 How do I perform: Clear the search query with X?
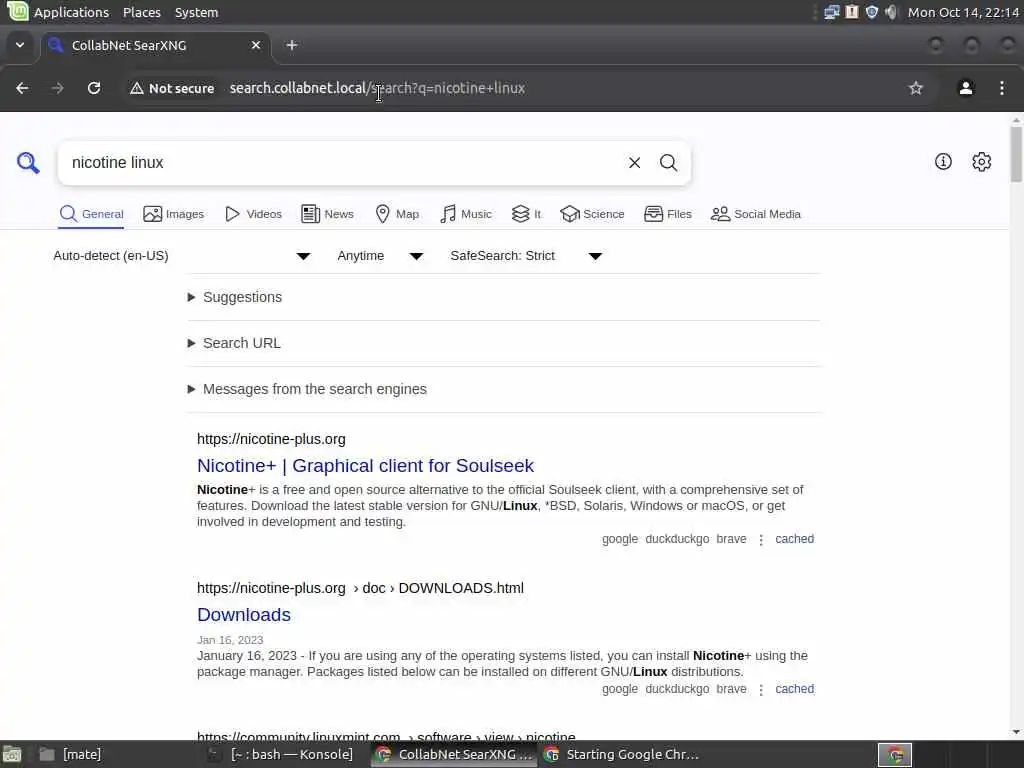click(634, 163)
